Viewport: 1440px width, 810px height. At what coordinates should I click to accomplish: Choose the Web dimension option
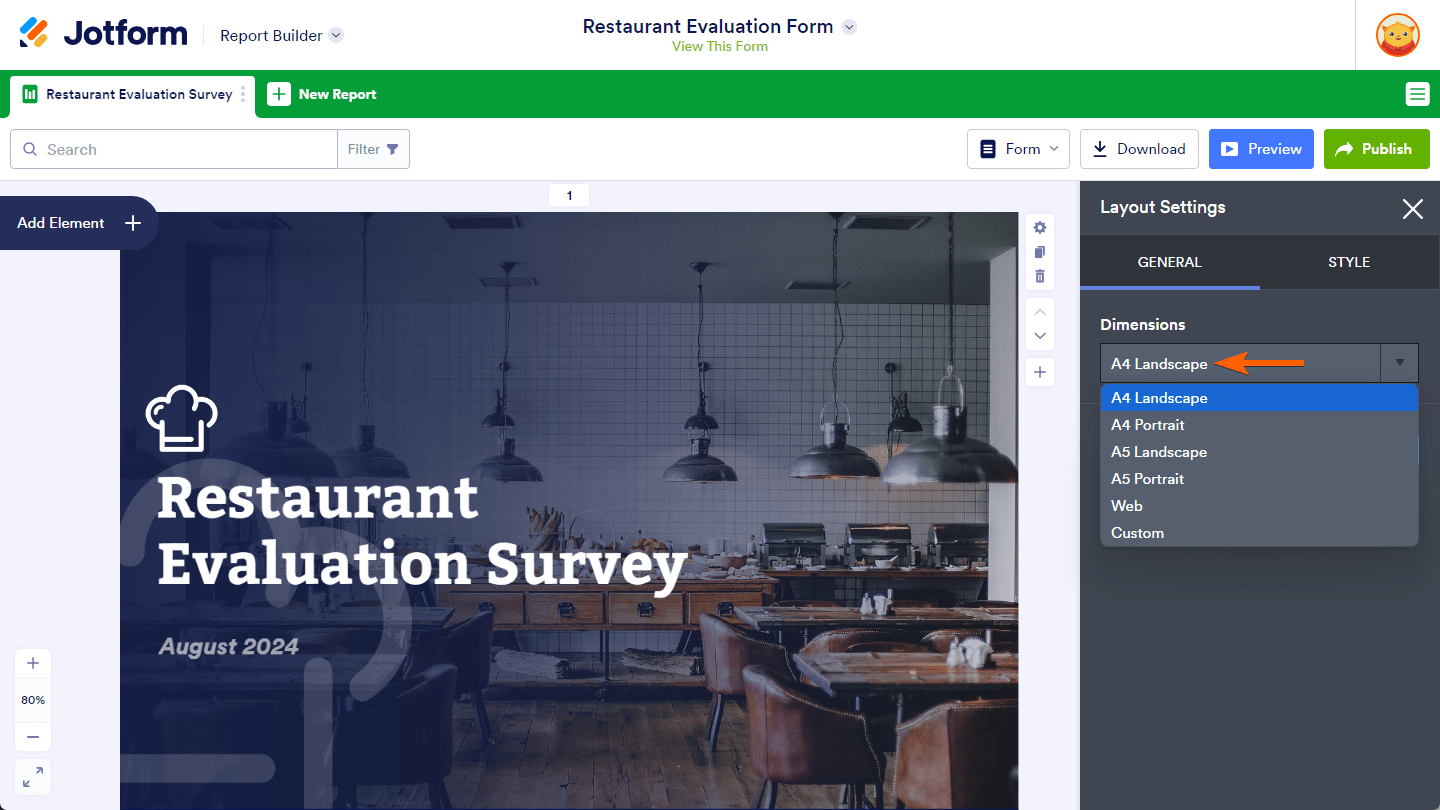point(1127,506)
